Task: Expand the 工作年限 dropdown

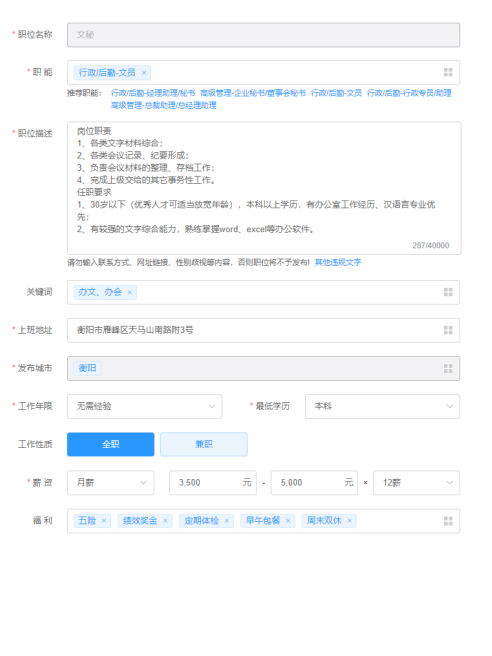Action: click(144, 406)
